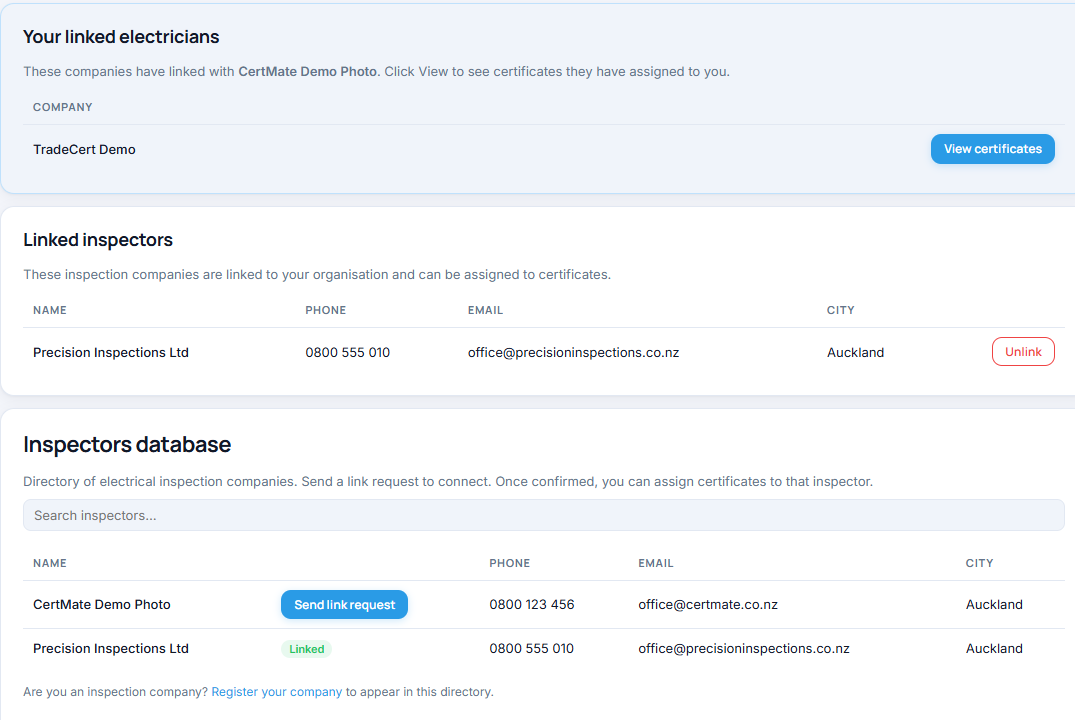Click phone 0800 555 010 in Linked inspectors

[x=348, y=352]
